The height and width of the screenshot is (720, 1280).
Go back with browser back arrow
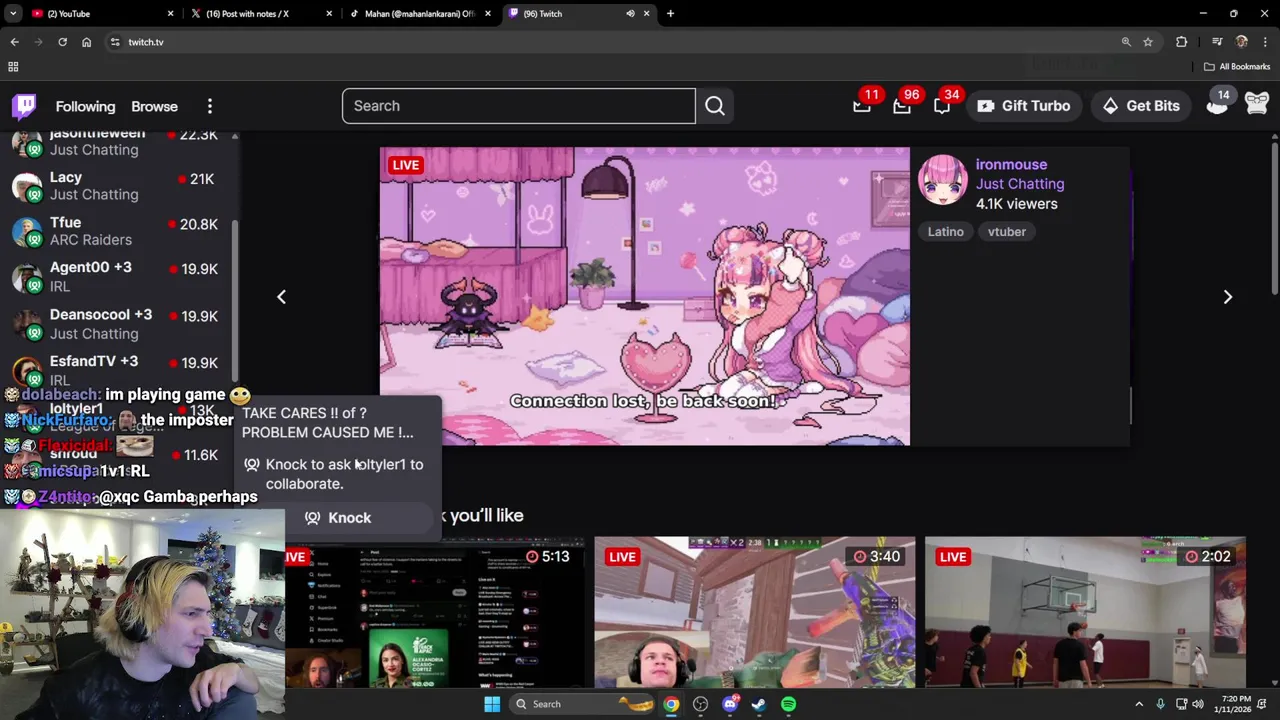coord(14,42)
